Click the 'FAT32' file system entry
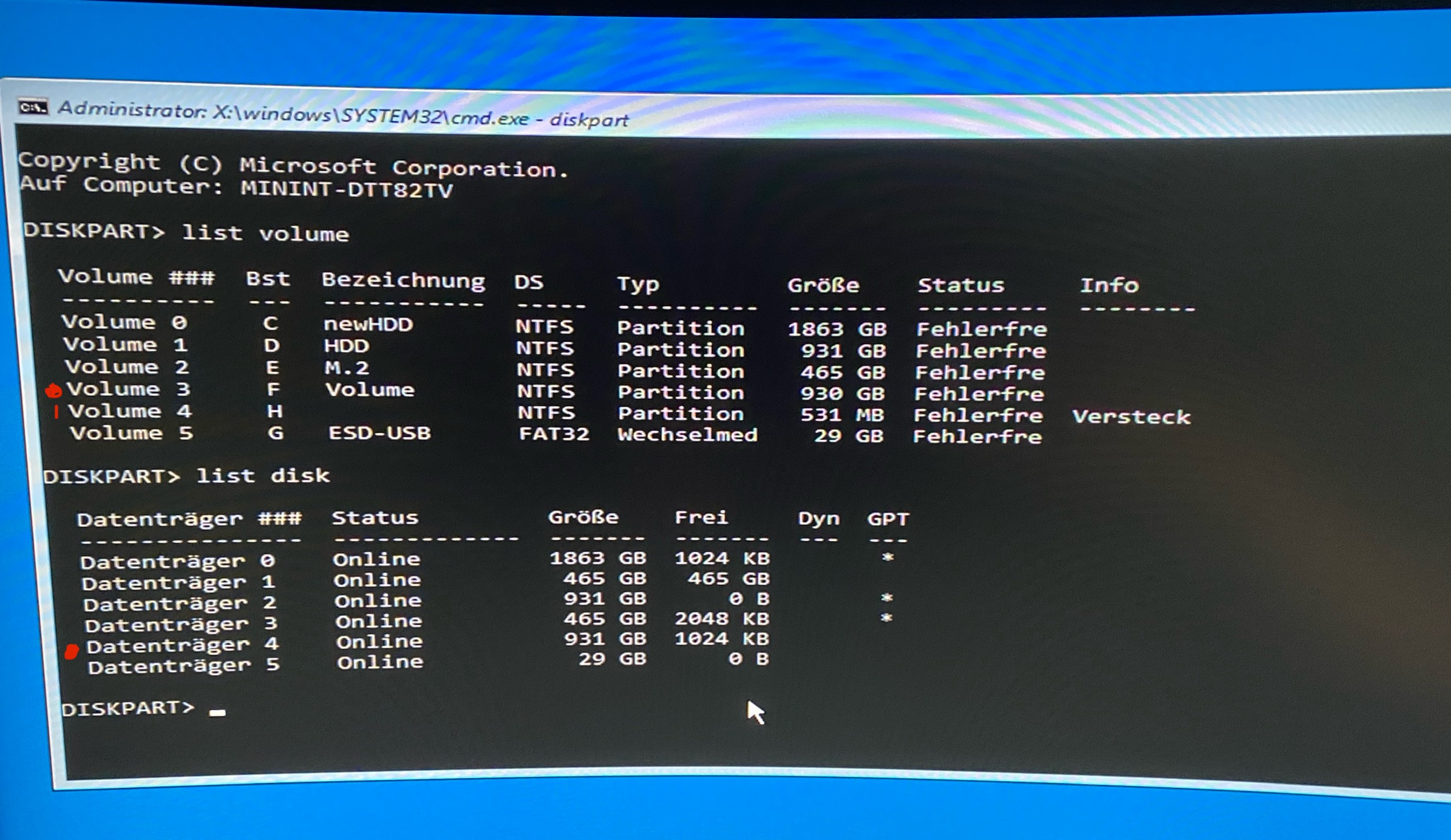 [x=554, y=434]
